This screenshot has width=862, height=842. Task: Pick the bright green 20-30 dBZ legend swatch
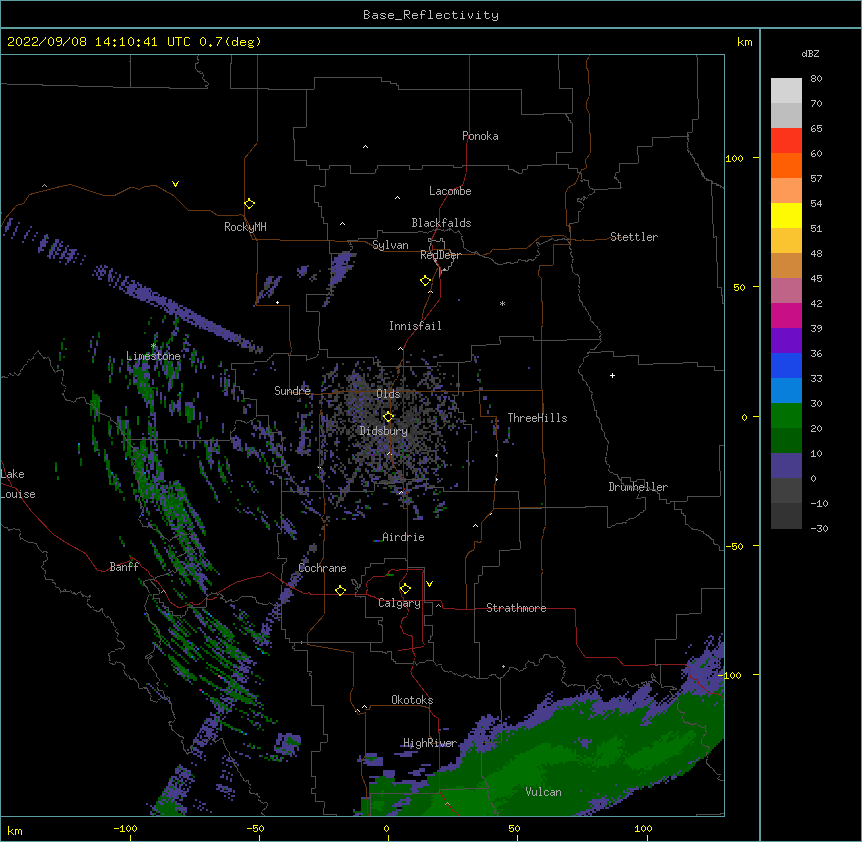[786, 416]
